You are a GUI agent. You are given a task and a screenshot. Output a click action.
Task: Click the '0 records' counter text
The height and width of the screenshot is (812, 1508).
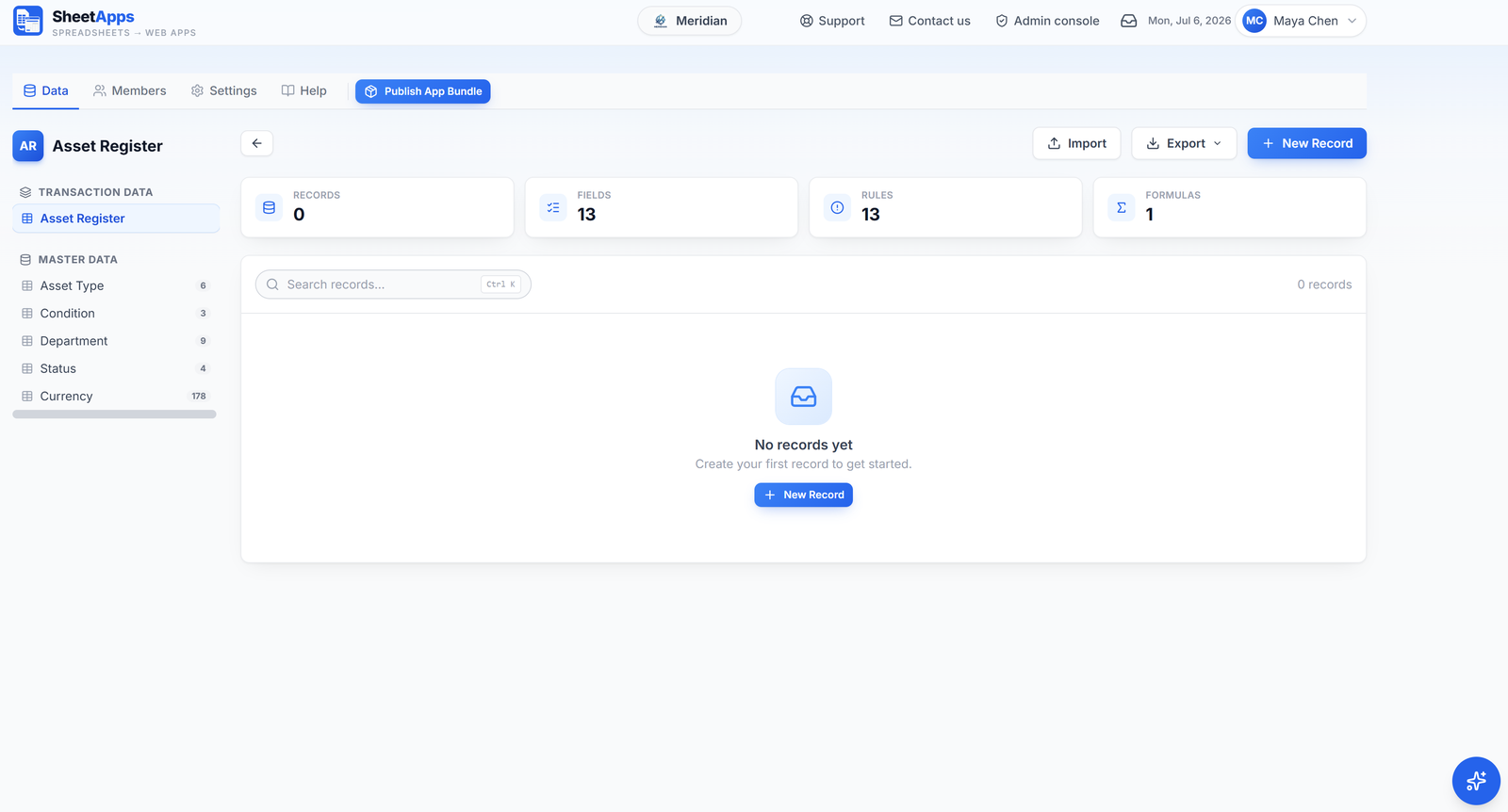tap(1324, 284)
